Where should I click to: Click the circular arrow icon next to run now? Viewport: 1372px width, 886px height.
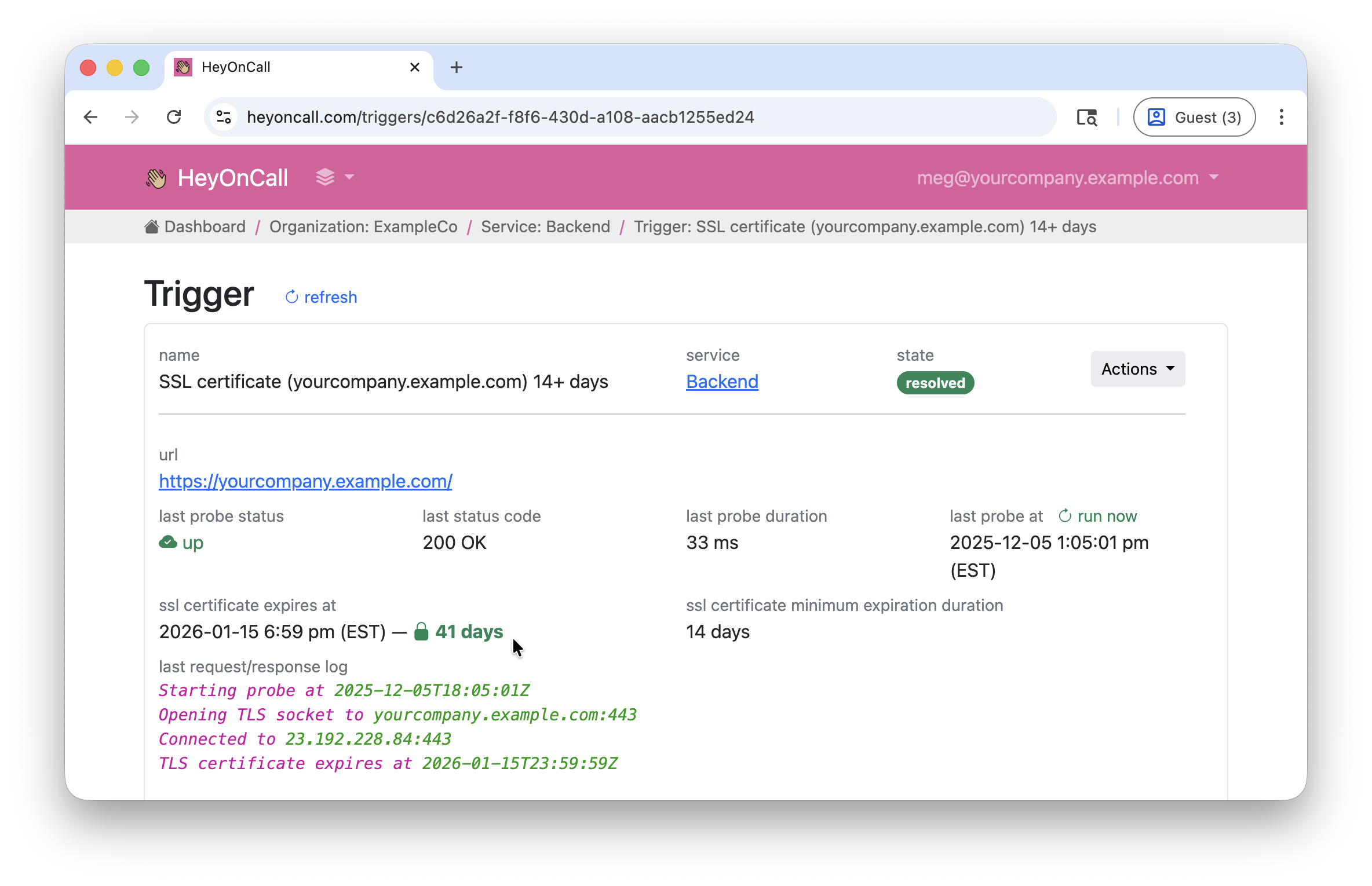[1065, 515]
